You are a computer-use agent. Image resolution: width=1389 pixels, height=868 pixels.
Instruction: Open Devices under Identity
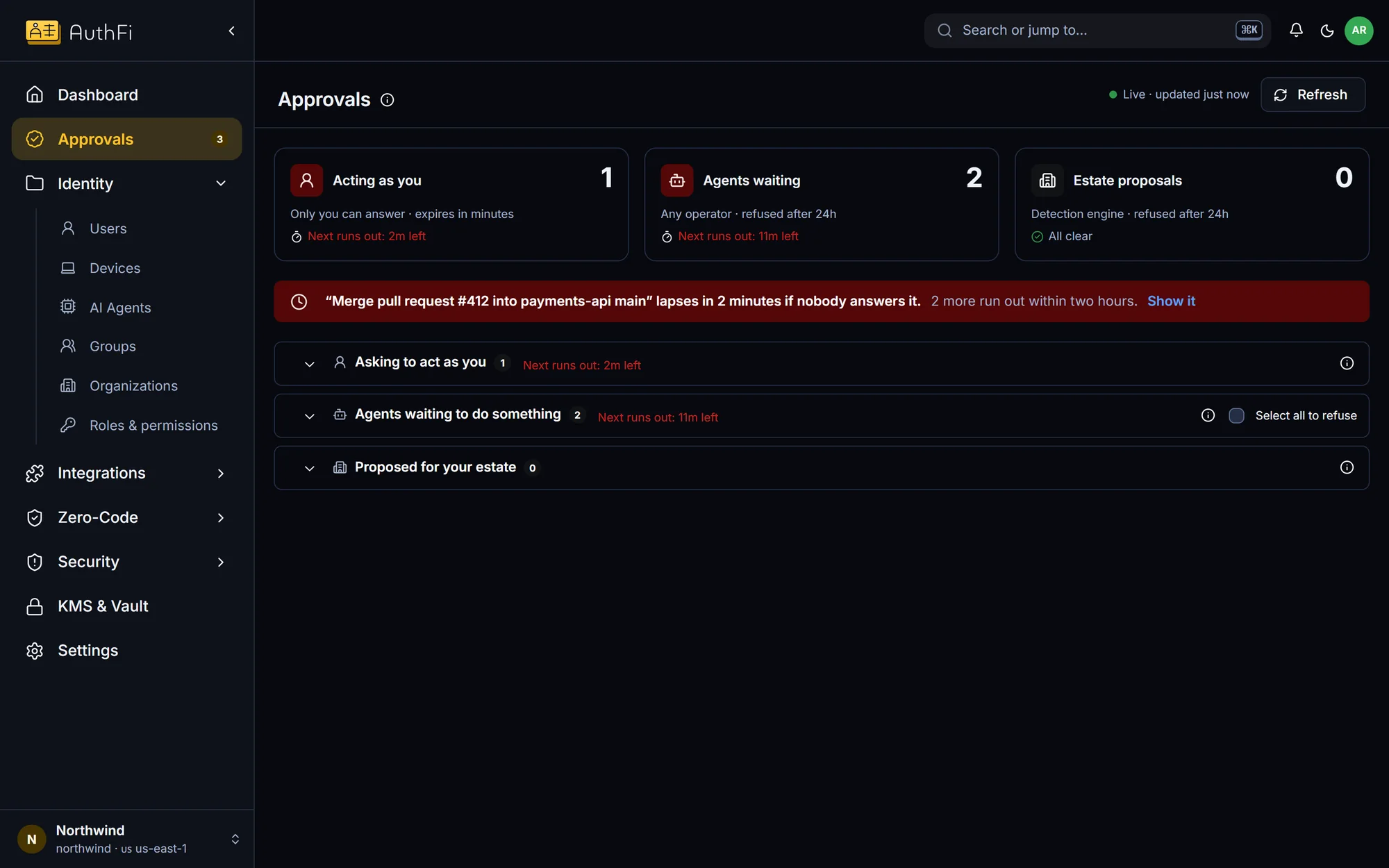pyautogui.click(x=145, y=268)
